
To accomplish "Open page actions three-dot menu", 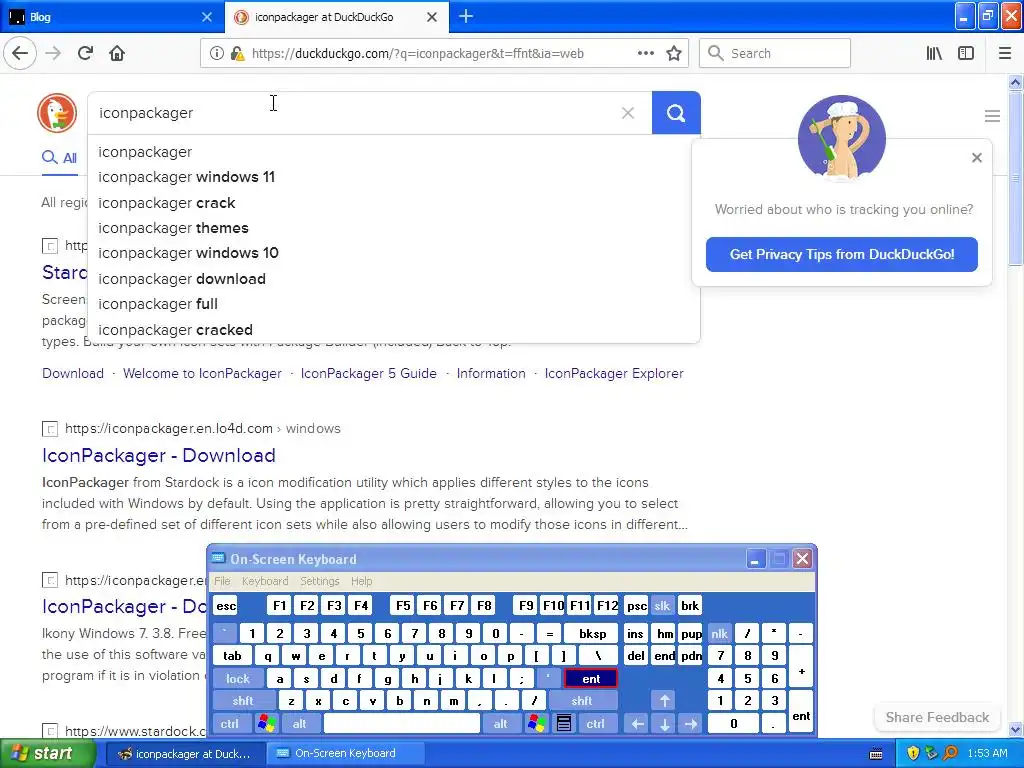I will pos(646,54).
